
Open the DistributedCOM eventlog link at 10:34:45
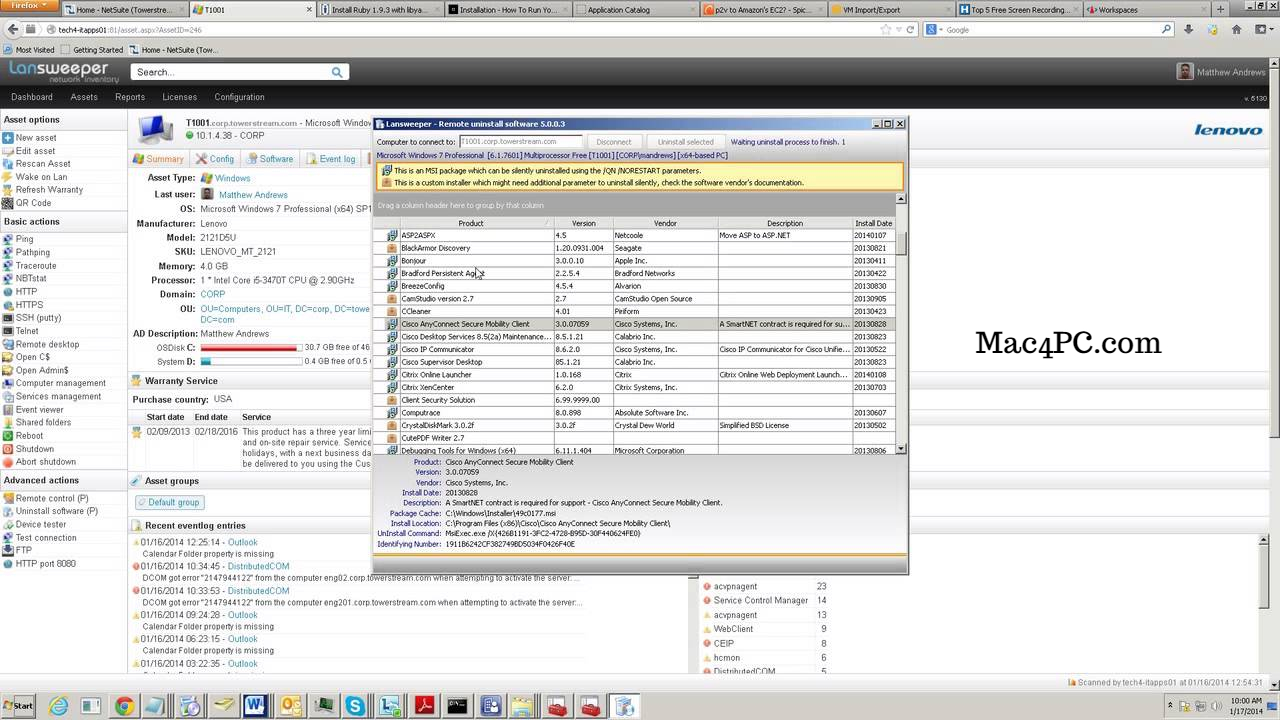[x=259, y=566]
